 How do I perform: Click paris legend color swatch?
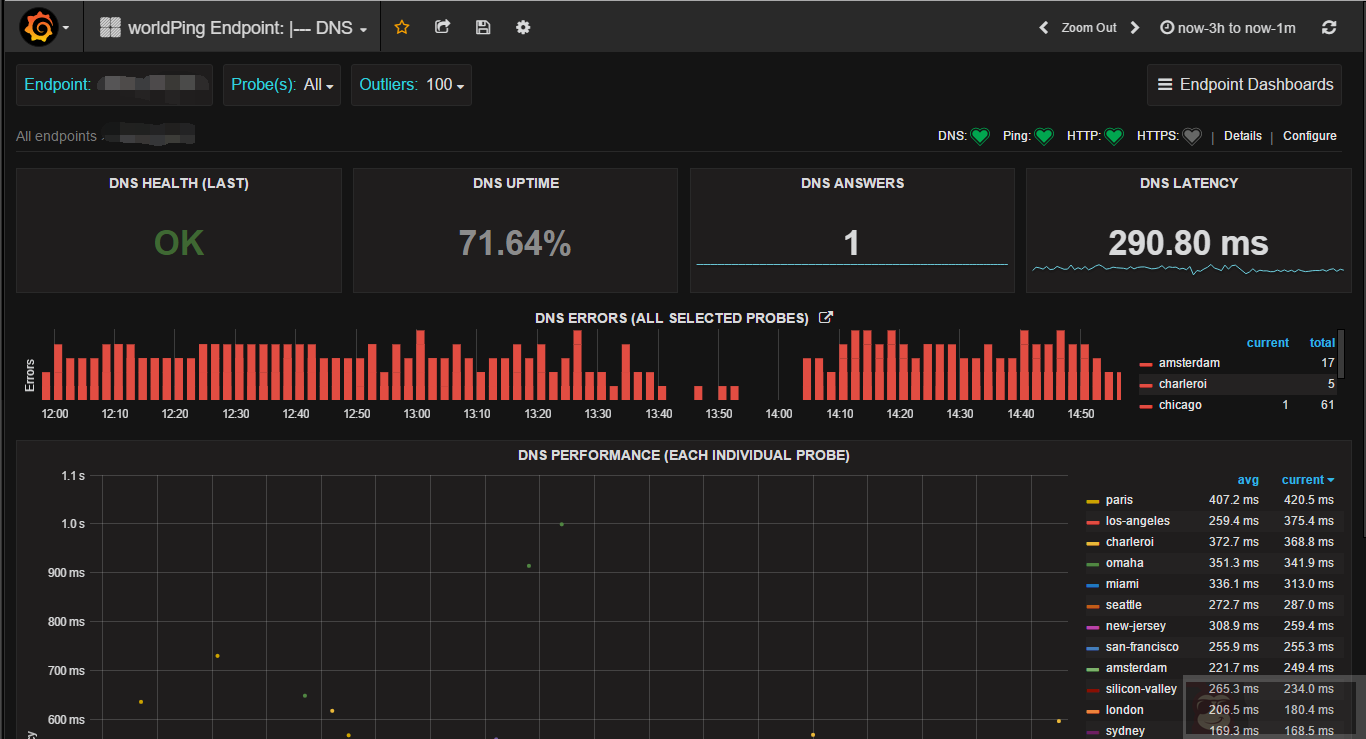click(1093, 501)
